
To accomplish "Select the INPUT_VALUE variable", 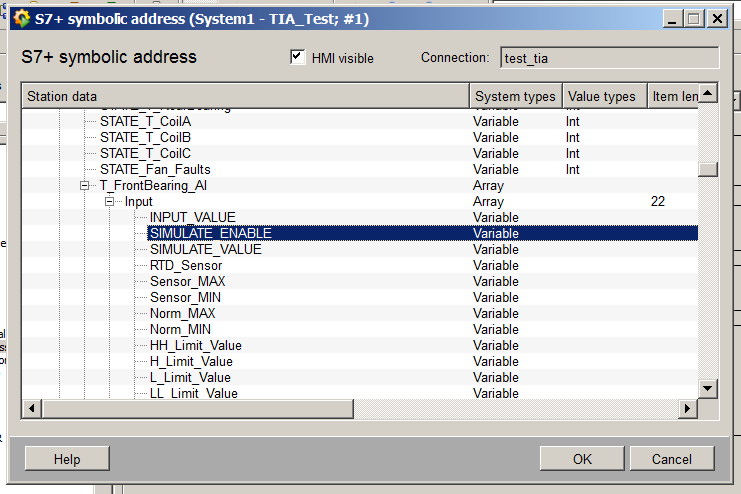I will (193, 217).
